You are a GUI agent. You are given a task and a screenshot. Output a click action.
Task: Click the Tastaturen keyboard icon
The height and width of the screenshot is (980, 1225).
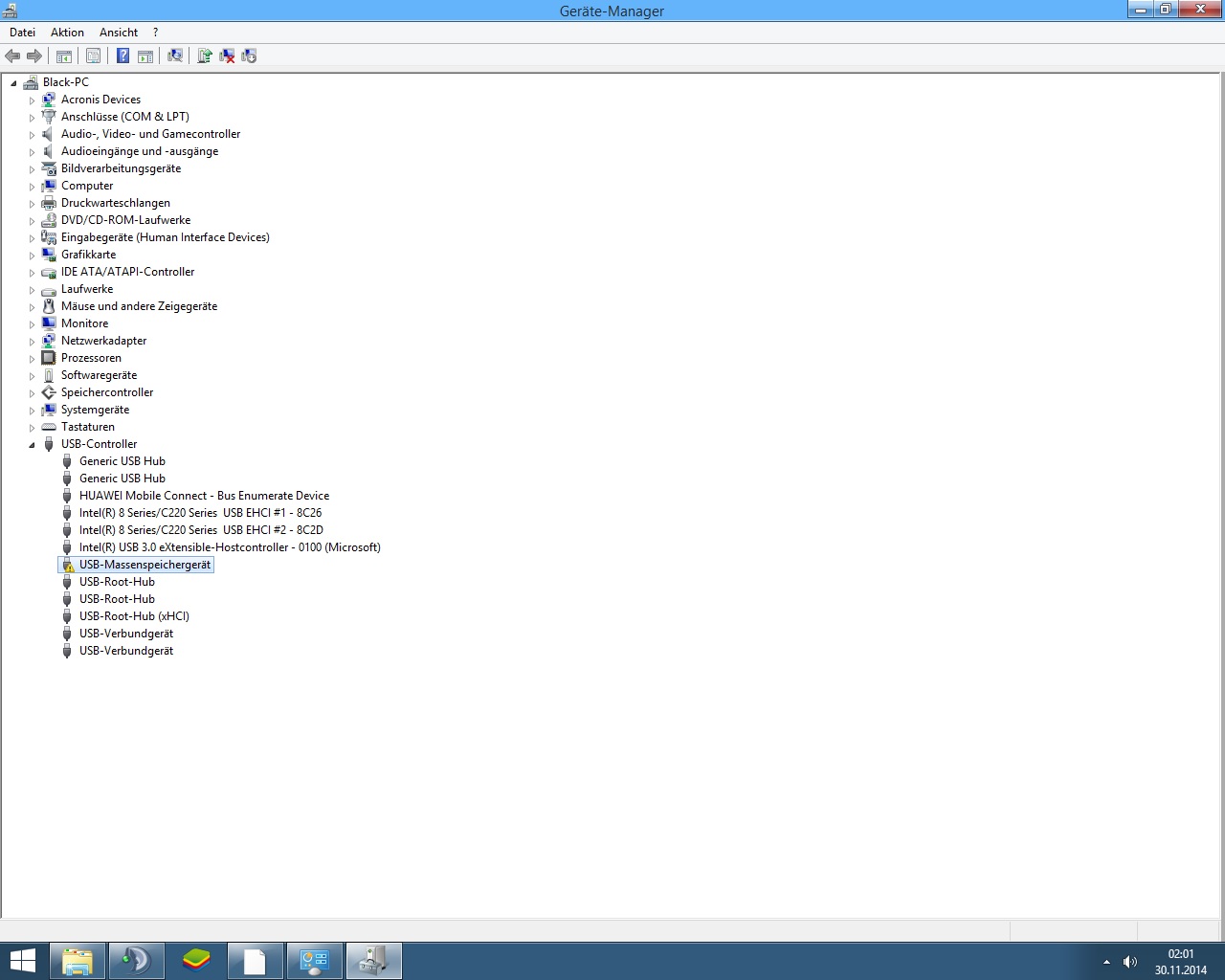click(x=49, y=427)
